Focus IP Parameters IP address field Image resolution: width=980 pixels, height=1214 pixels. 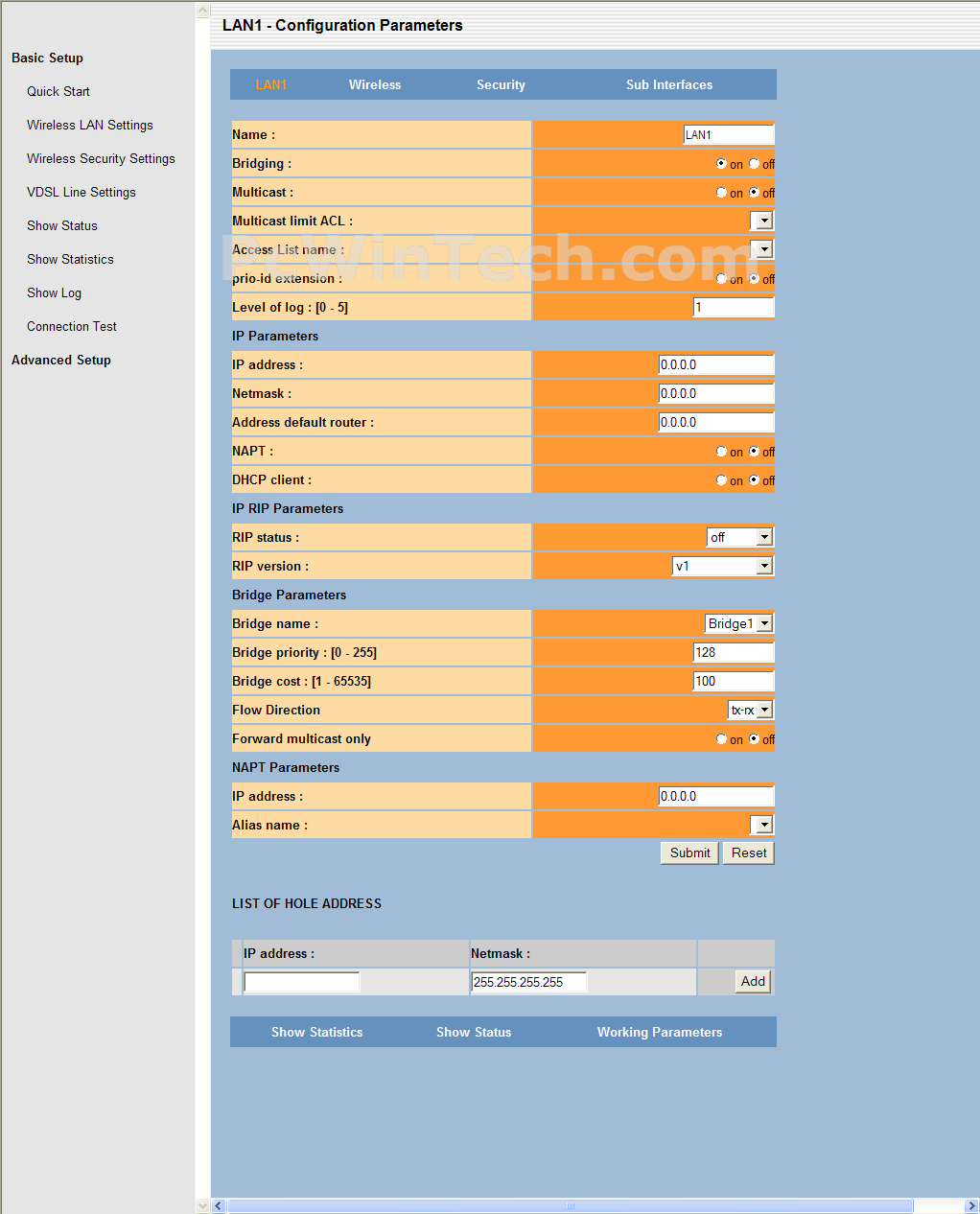tap(716, 364)
